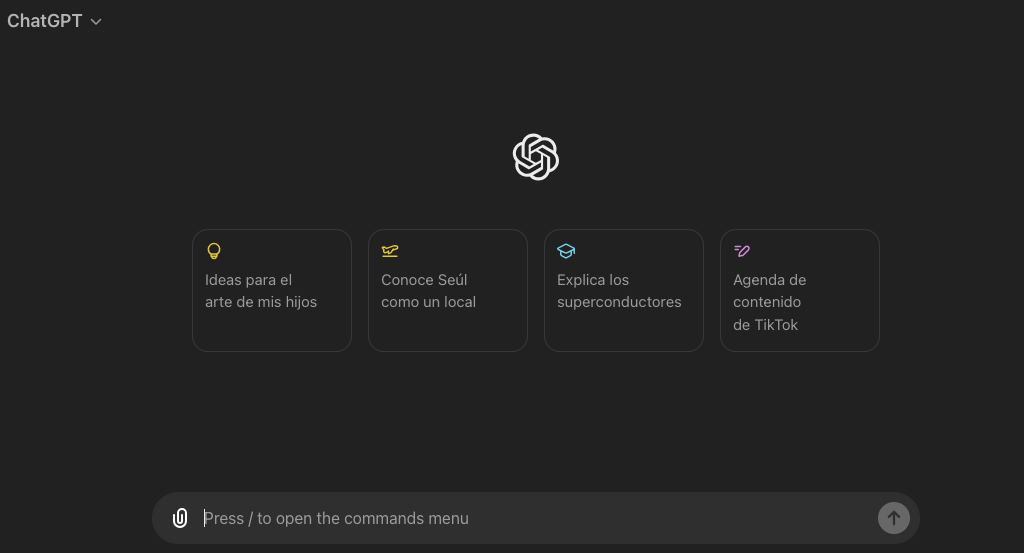This screenshot has width=1024, height=553.
Task: Click the blank space right of the placeholder text
Action: click(673, 518)
